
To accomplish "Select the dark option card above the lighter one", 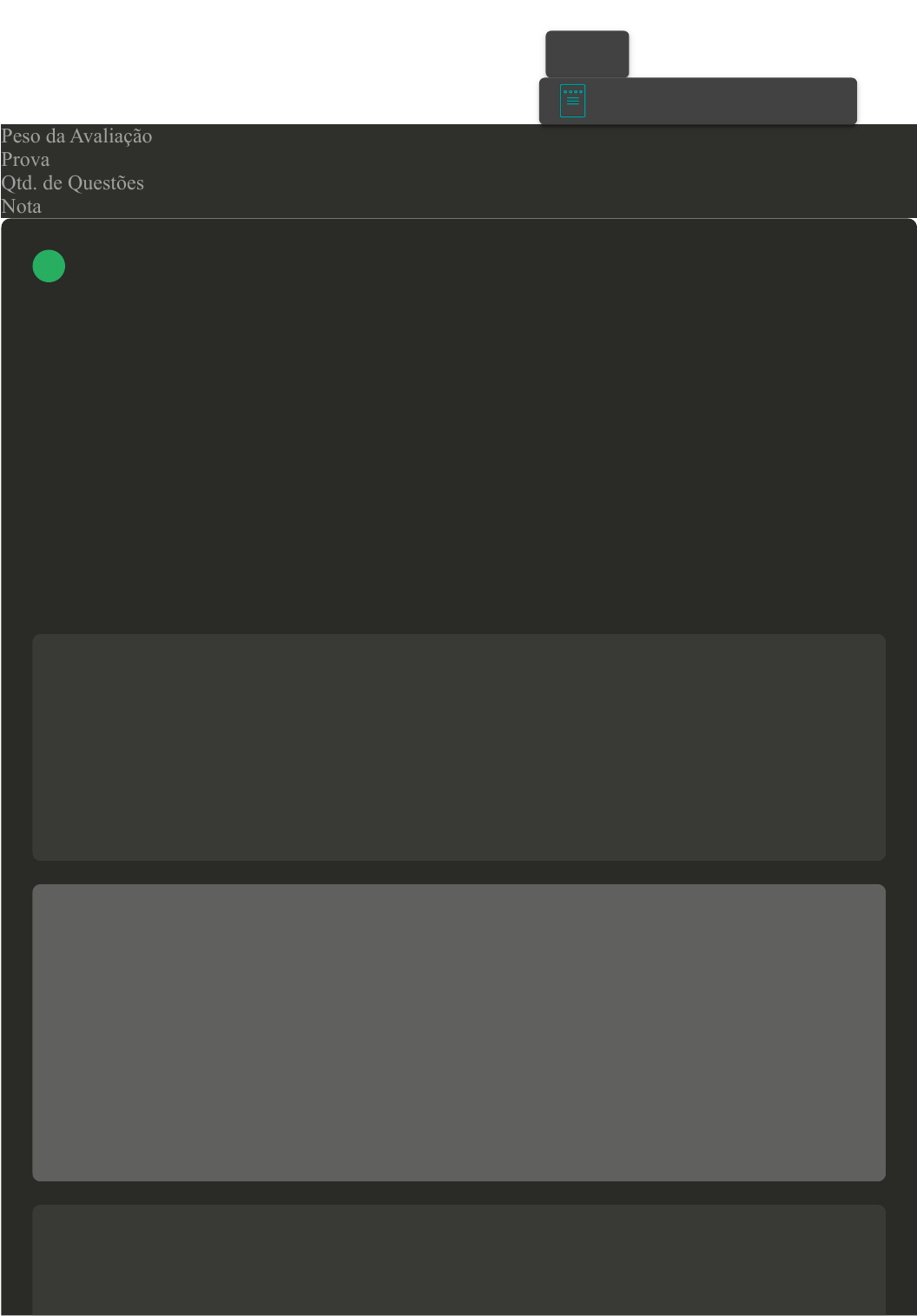I will [x=458, y=747].
